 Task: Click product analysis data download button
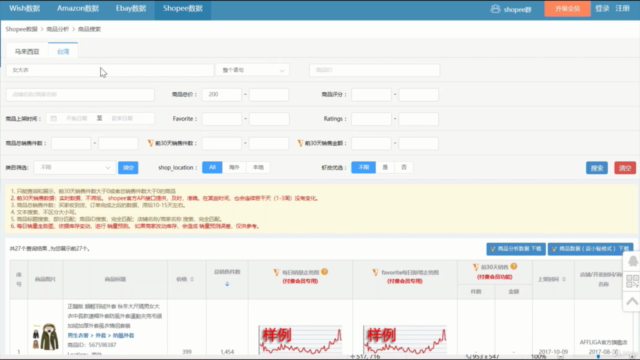point(516,249)
